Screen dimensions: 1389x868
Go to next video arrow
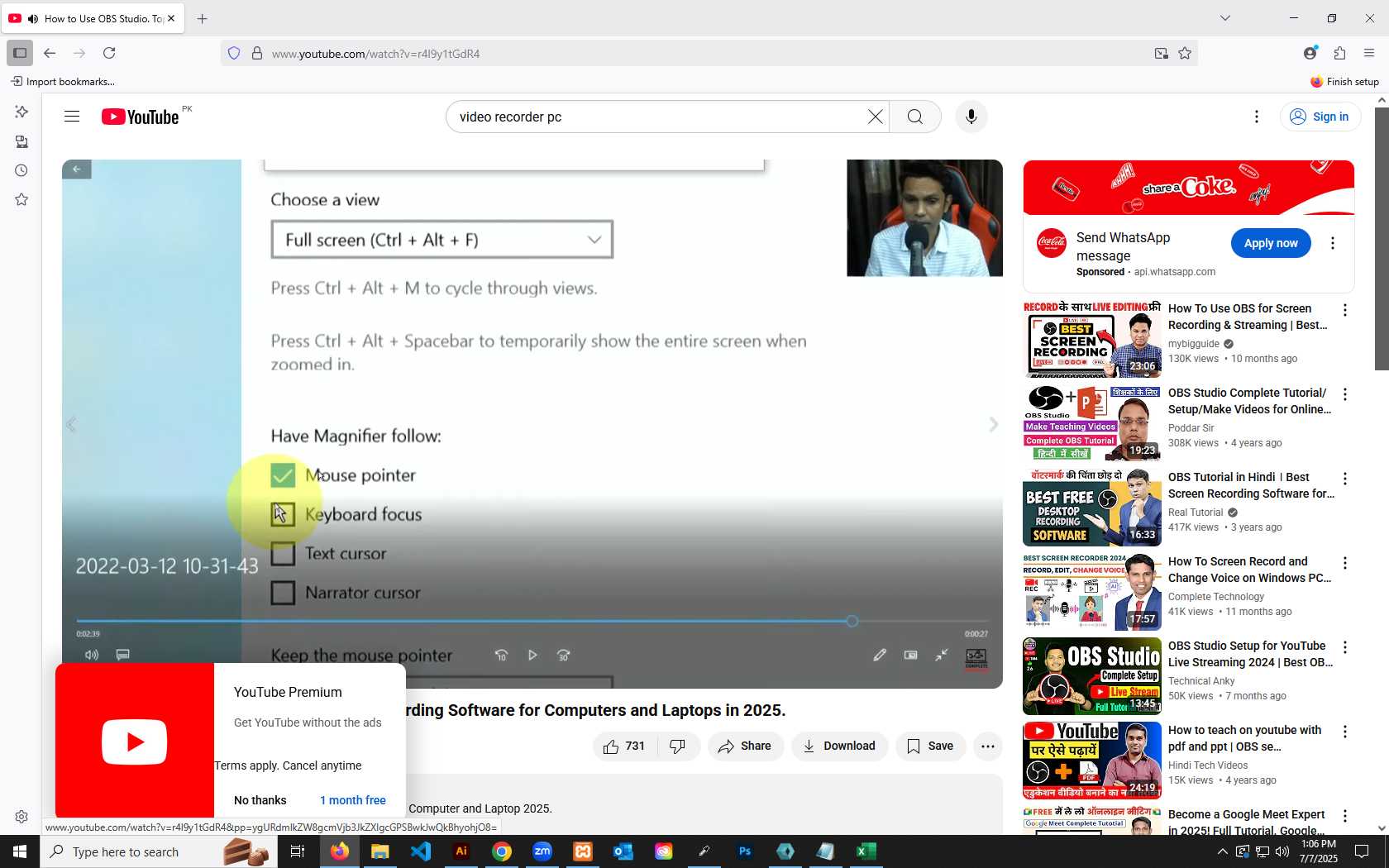pyautogui.click(x=994, y=424)
